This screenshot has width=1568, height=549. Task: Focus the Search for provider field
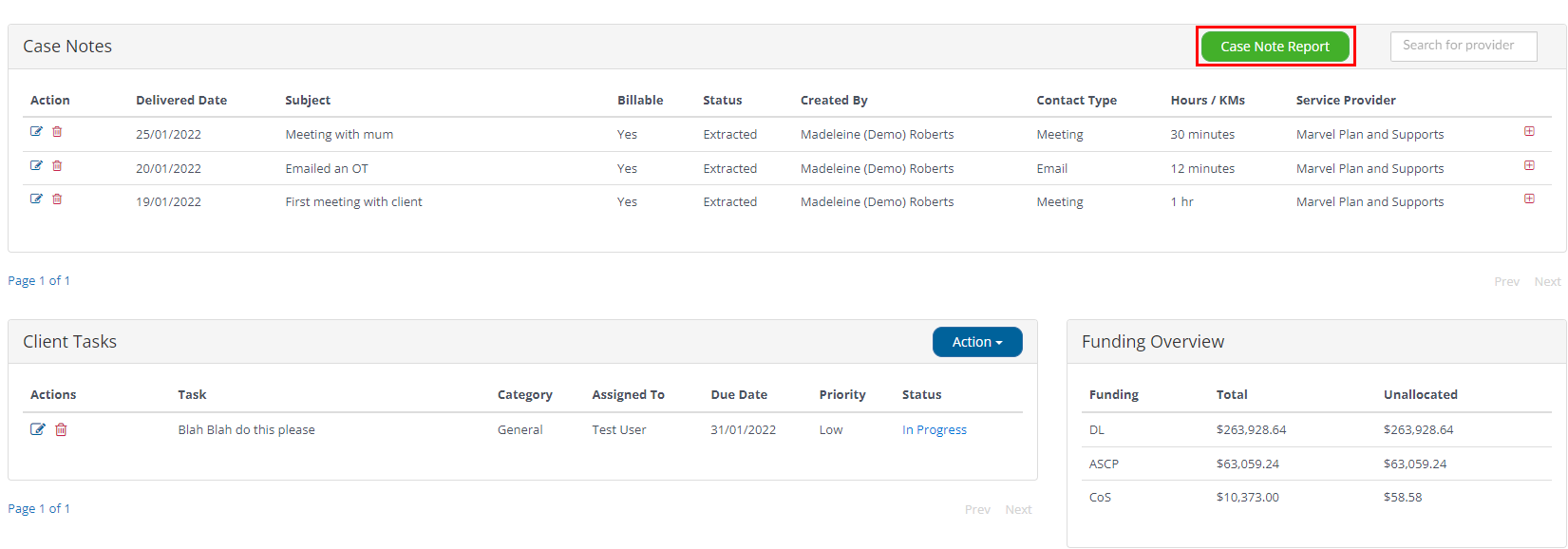[x=1464, y=46]
